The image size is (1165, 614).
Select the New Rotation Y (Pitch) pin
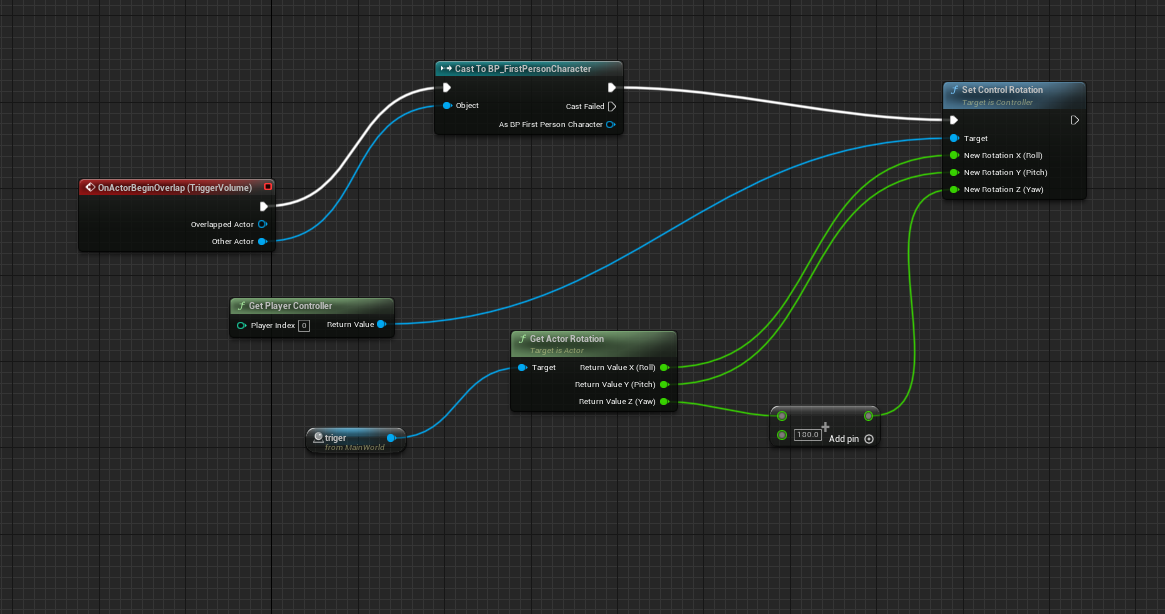pyautogui.click(x=954, y=172)
